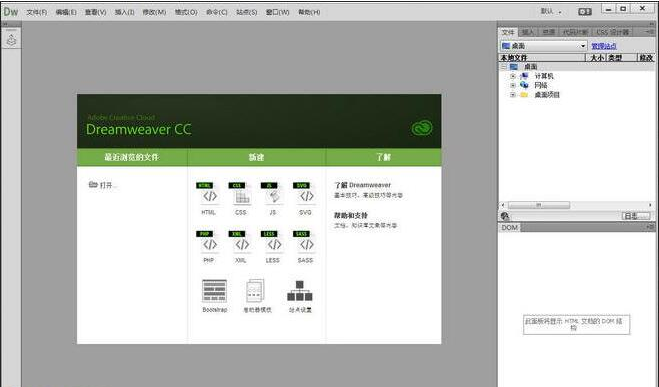Open the Files panel options menu icon
The image size is (659, 387).
650,32
